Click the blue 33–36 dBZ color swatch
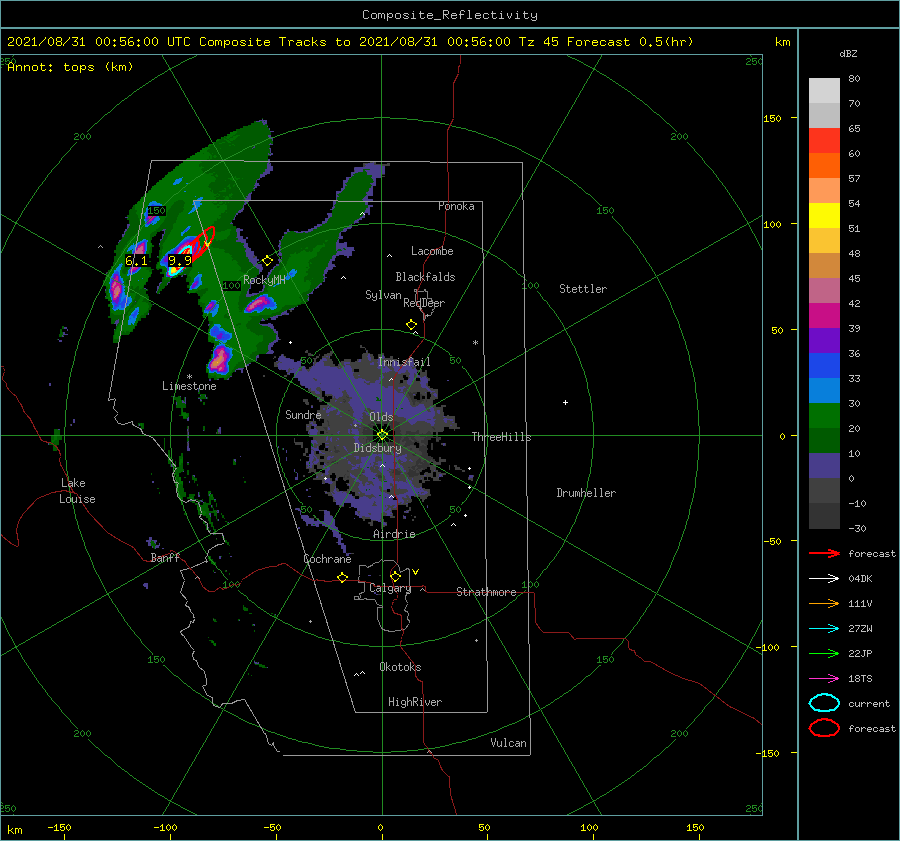The height and width of the screenshot is (841, 900). point(824,366)
